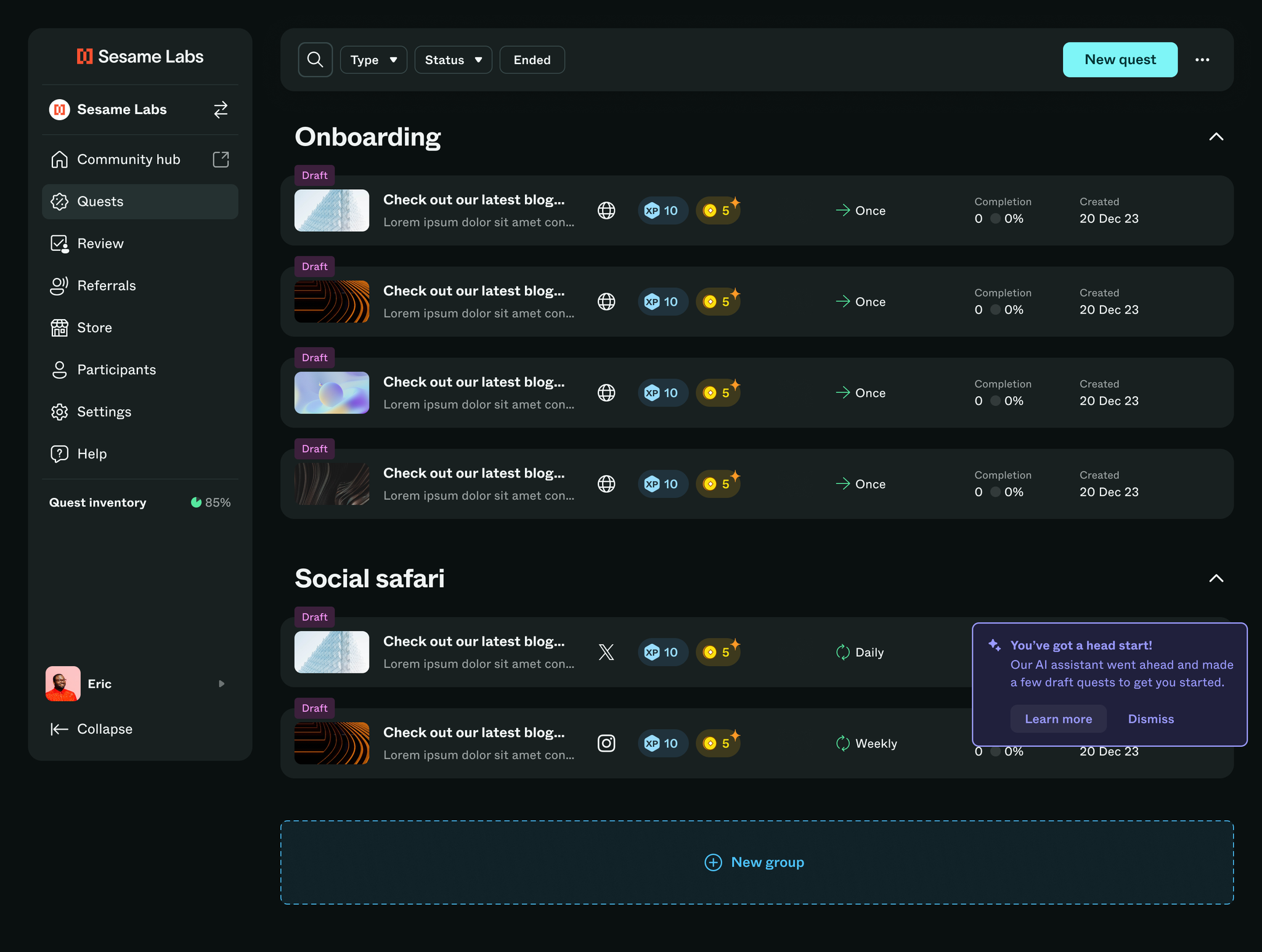Click the XP 10 badge on second Onboarding quest
Image resolution: width=1262 pixels, height=952 pixels.
click(x=662, y=302)
